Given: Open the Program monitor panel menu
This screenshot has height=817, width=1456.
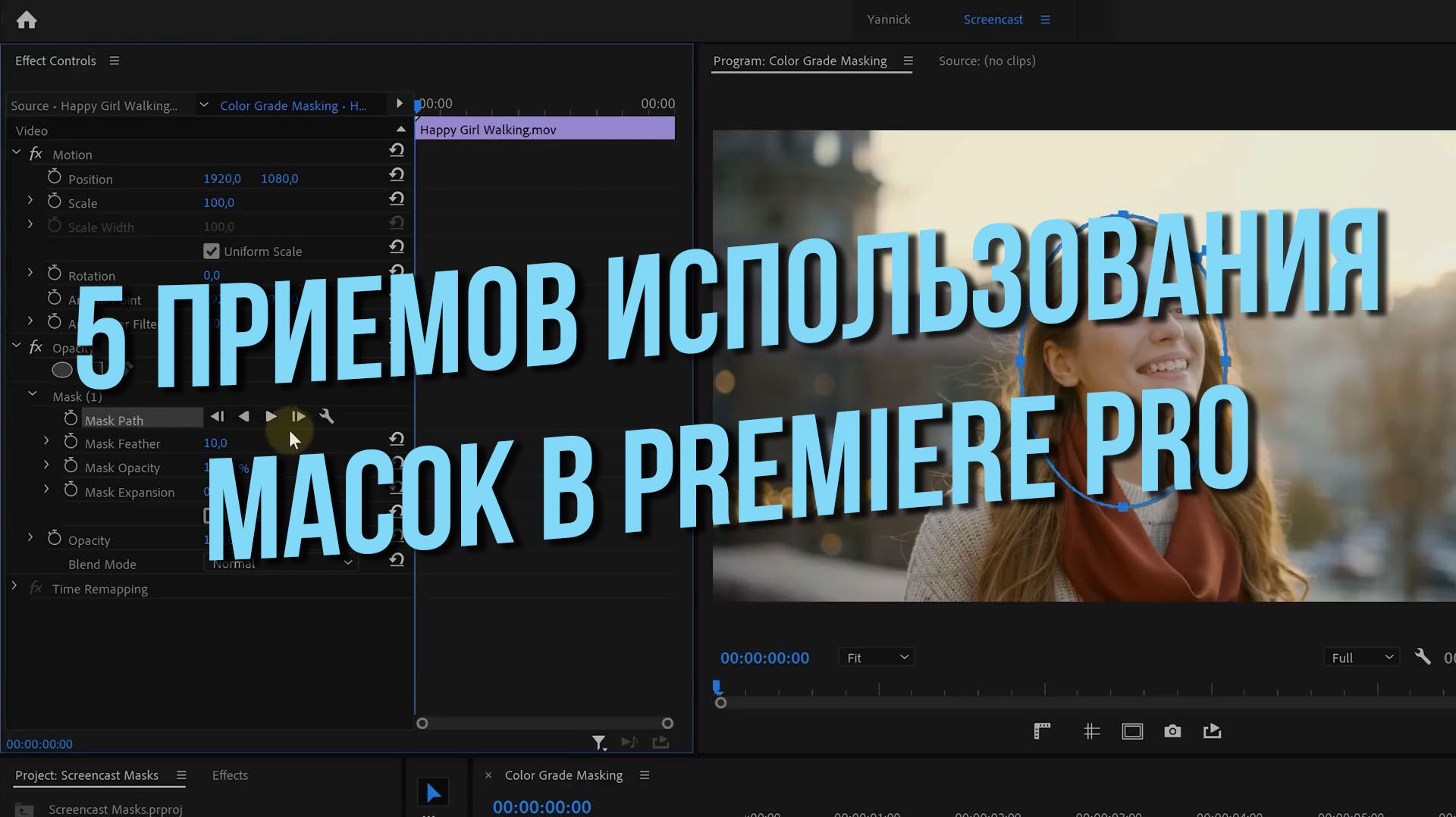Looking at the screenshot, I should 908,61.
